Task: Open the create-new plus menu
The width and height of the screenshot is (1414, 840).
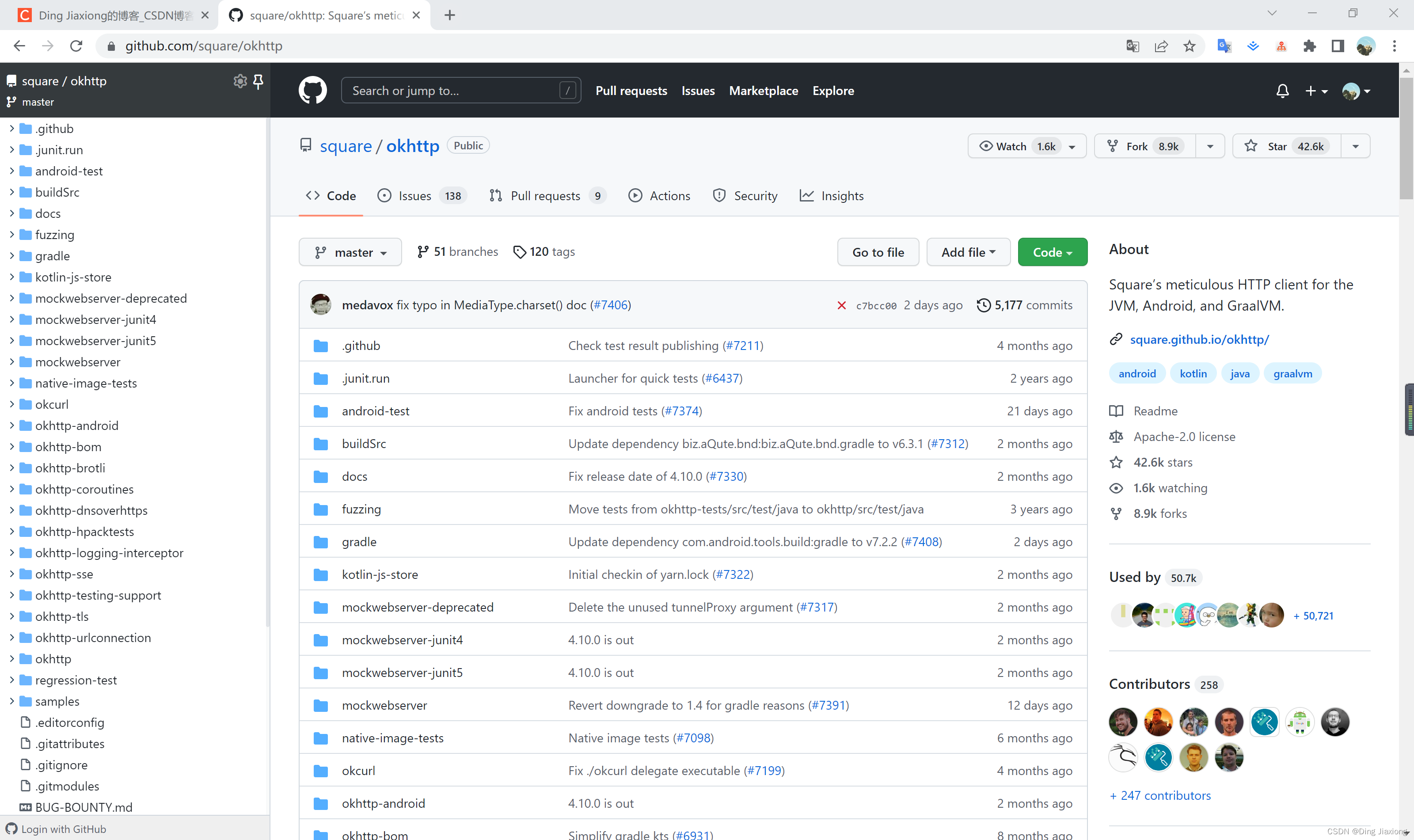Action: coord(1315,91)
